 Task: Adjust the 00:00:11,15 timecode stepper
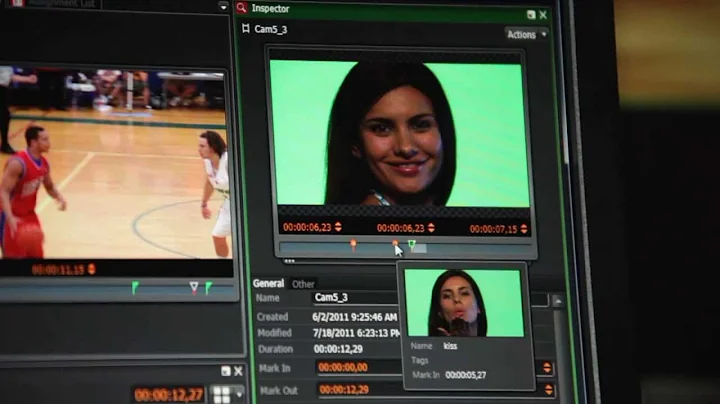pos(91,269)
